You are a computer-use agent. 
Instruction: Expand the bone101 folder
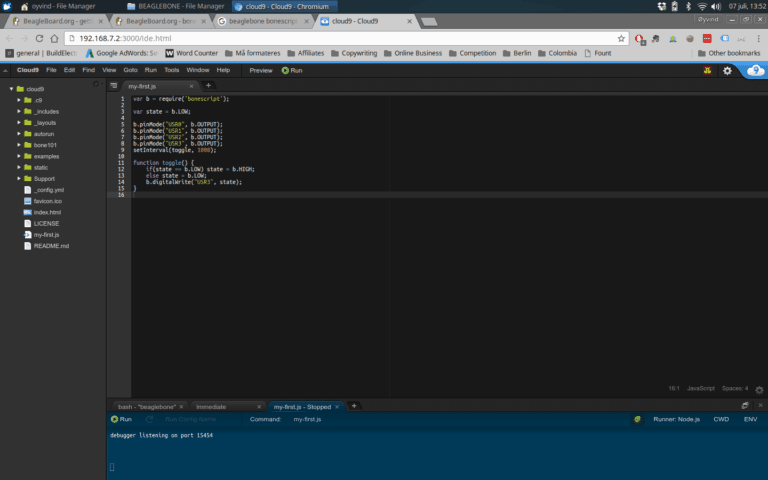pos(18,145)
